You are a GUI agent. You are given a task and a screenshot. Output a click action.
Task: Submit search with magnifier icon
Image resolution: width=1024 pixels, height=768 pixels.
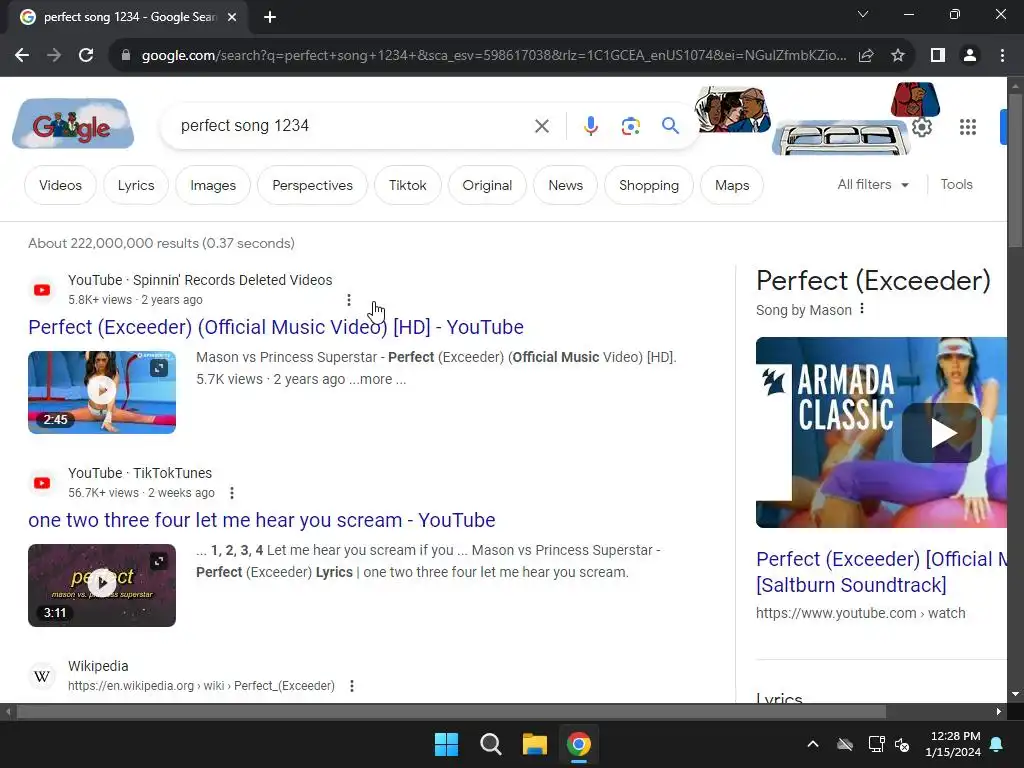coord(670,125)
